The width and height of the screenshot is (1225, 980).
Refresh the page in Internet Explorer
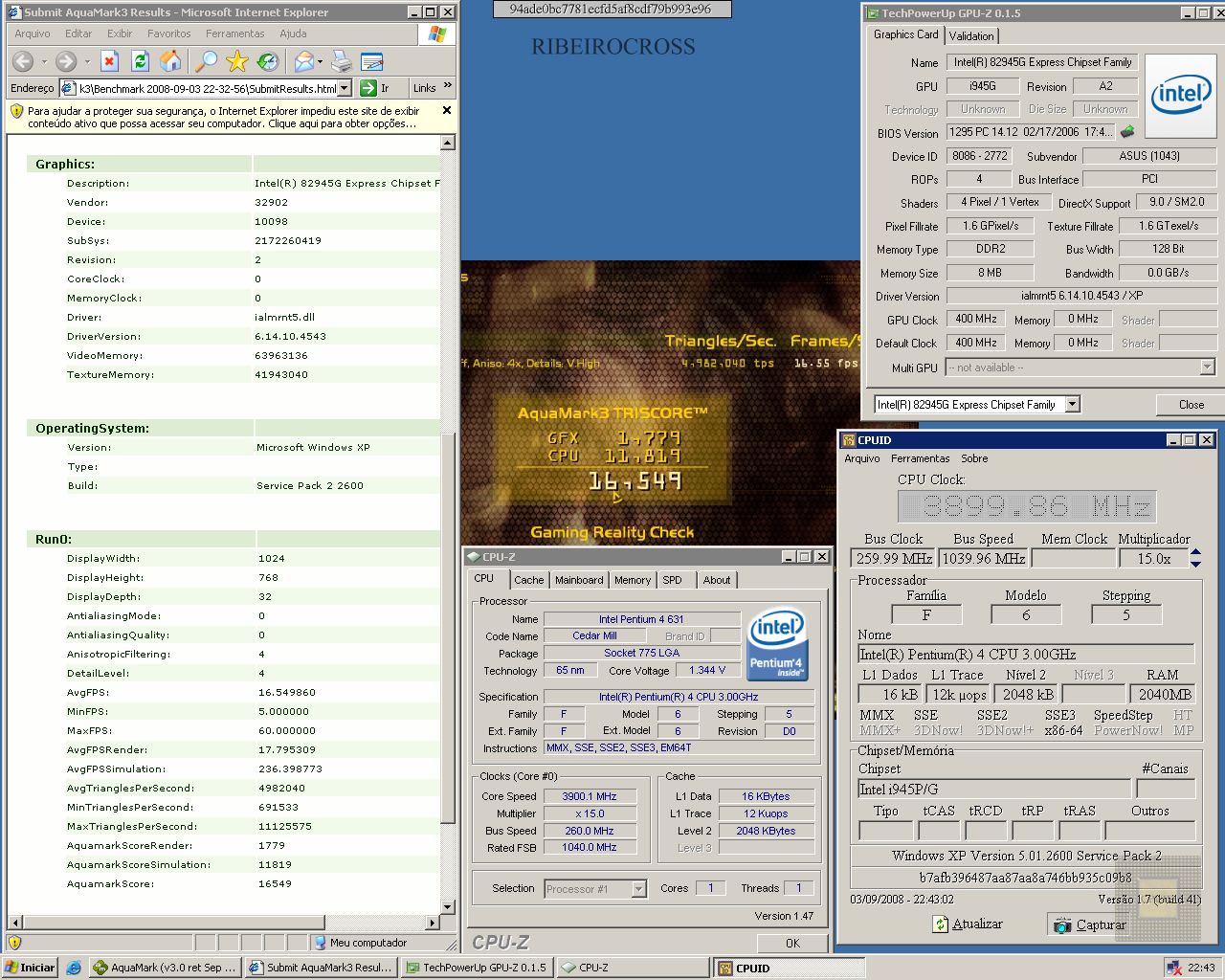point(140,61)
